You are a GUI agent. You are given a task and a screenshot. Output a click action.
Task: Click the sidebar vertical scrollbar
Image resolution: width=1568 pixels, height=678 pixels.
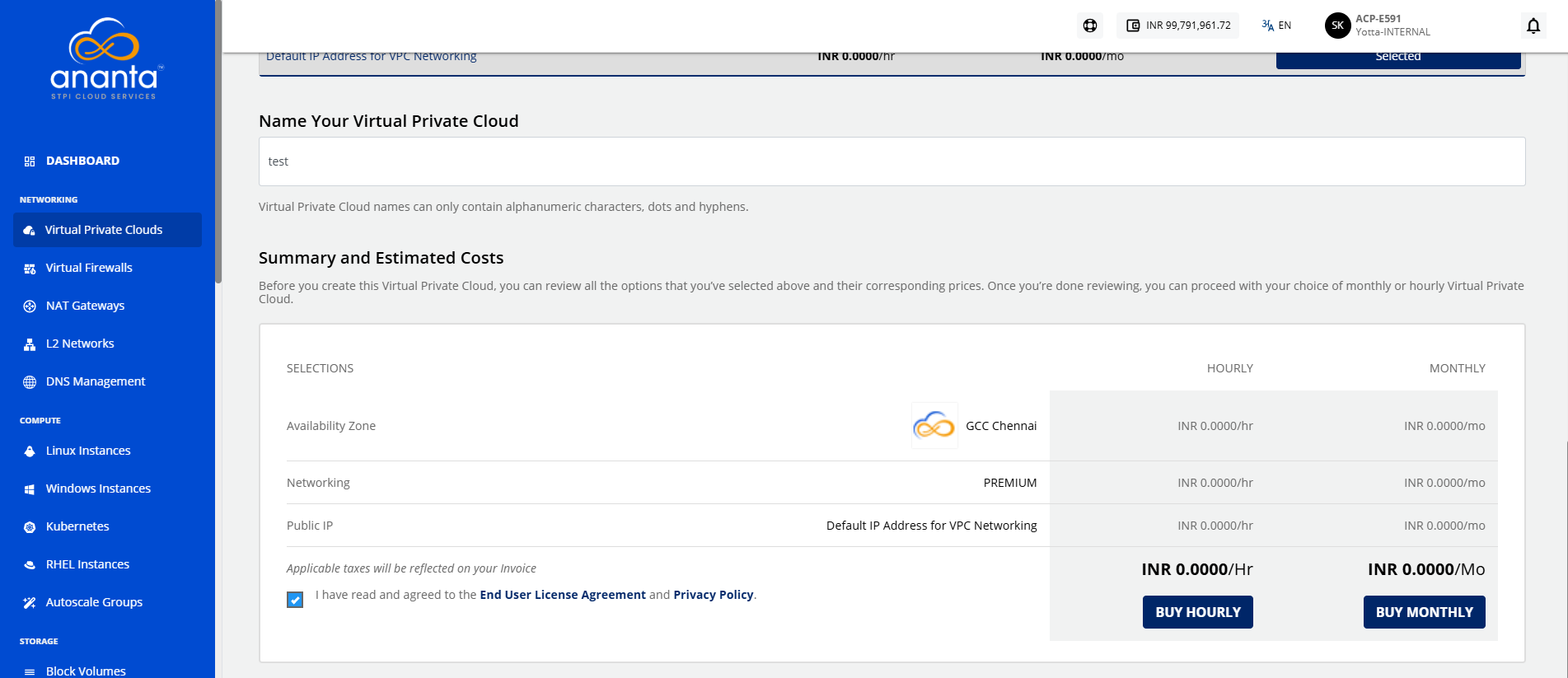click(218, 142)
